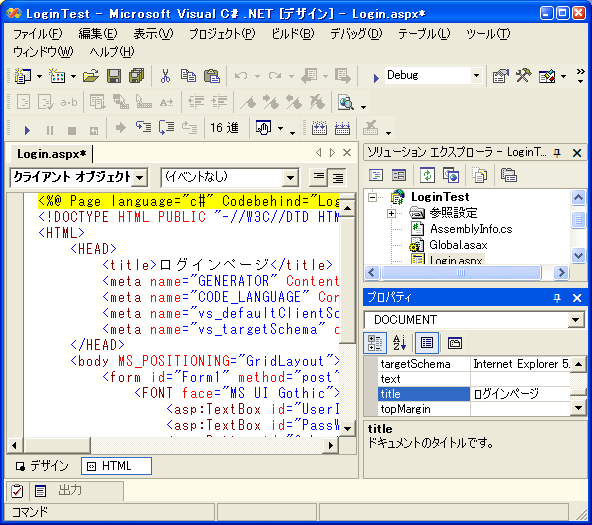Click the Add New Item toolbar icon
Screen dimensions: 592x525
pos(57,76)
